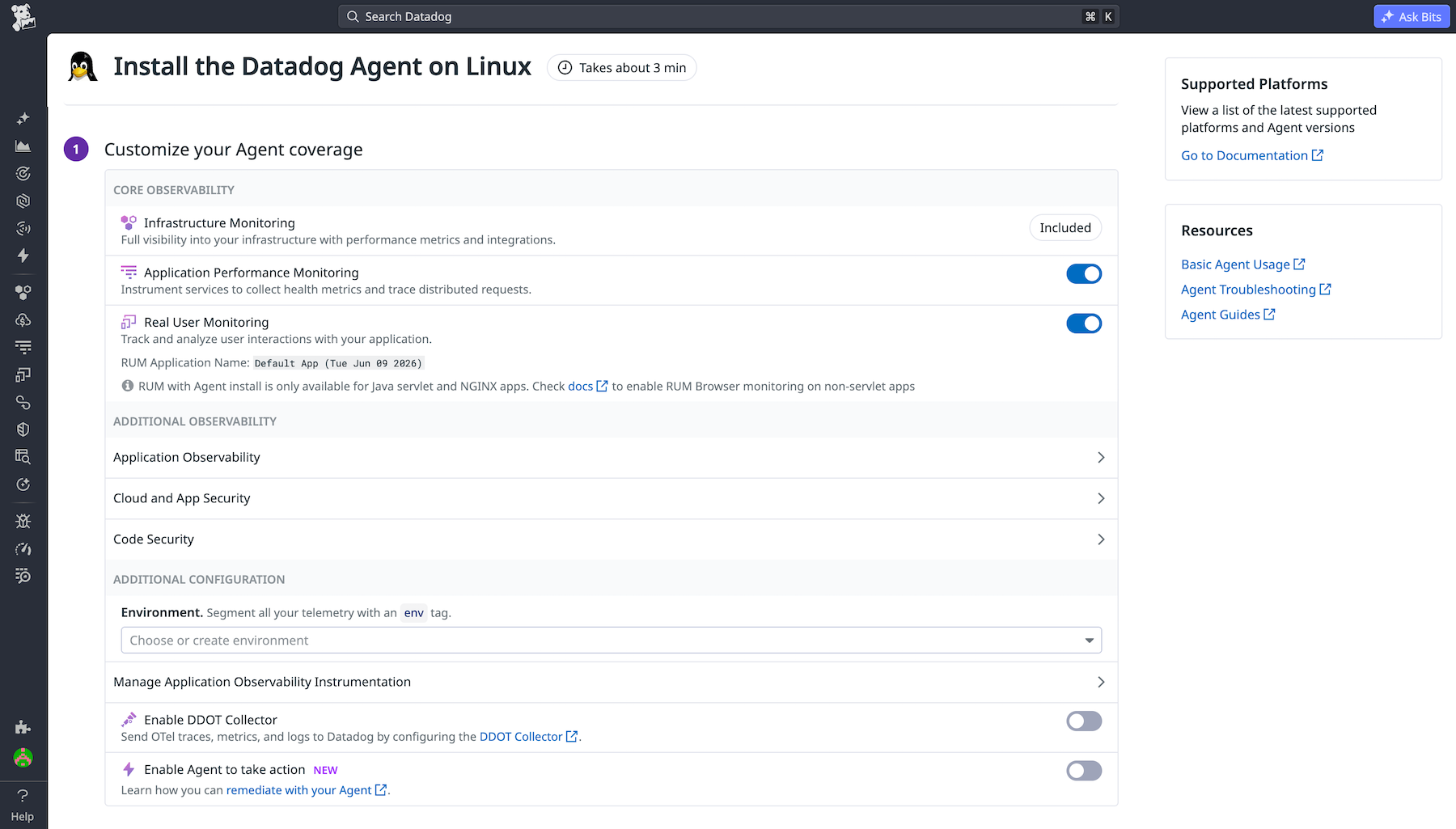Open the RUM docs link
Image resolution: width=1456 pixels, height=829 pixels.
[x=587, y=387]
